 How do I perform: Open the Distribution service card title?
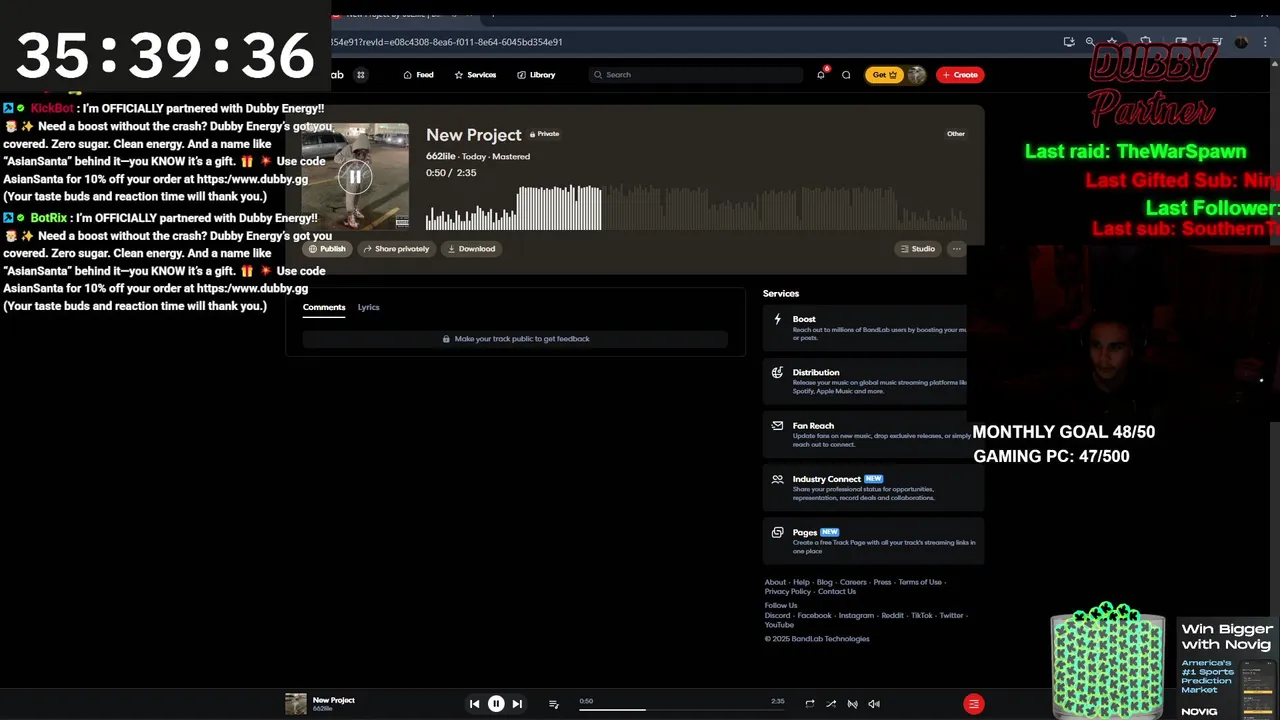pos(816,372)
